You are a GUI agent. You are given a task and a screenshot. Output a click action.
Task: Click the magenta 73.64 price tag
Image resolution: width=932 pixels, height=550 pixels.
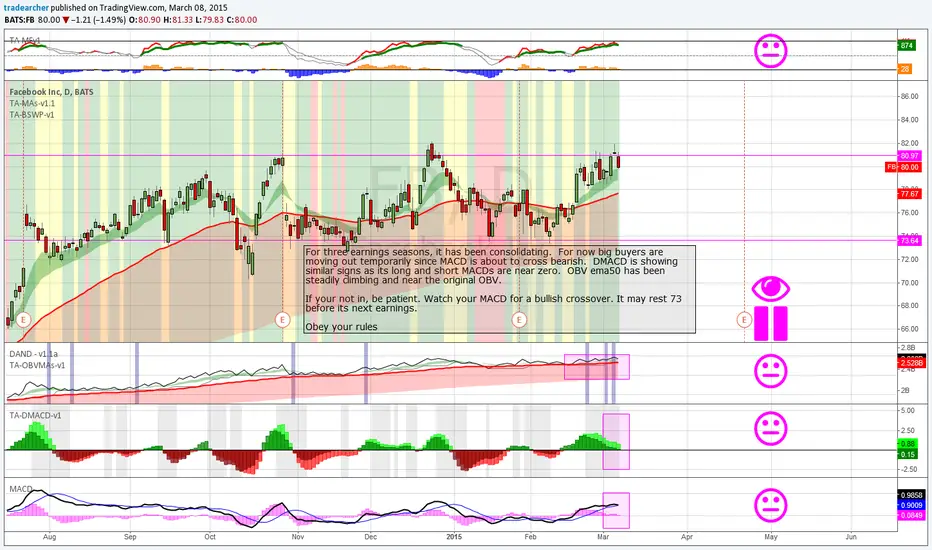(x=909, y=241)
